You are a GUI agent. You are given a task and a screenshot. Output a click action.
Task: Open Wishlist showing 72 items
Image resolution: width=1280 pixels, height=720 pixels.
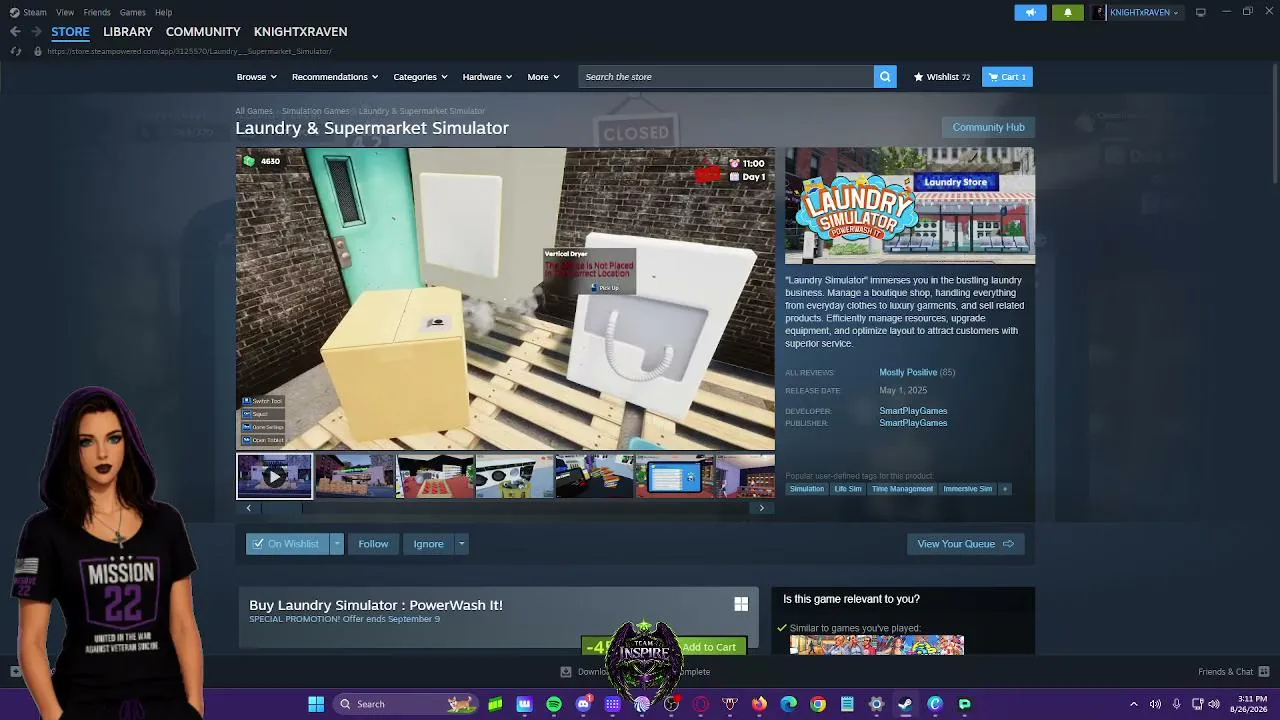pos(942,77)
